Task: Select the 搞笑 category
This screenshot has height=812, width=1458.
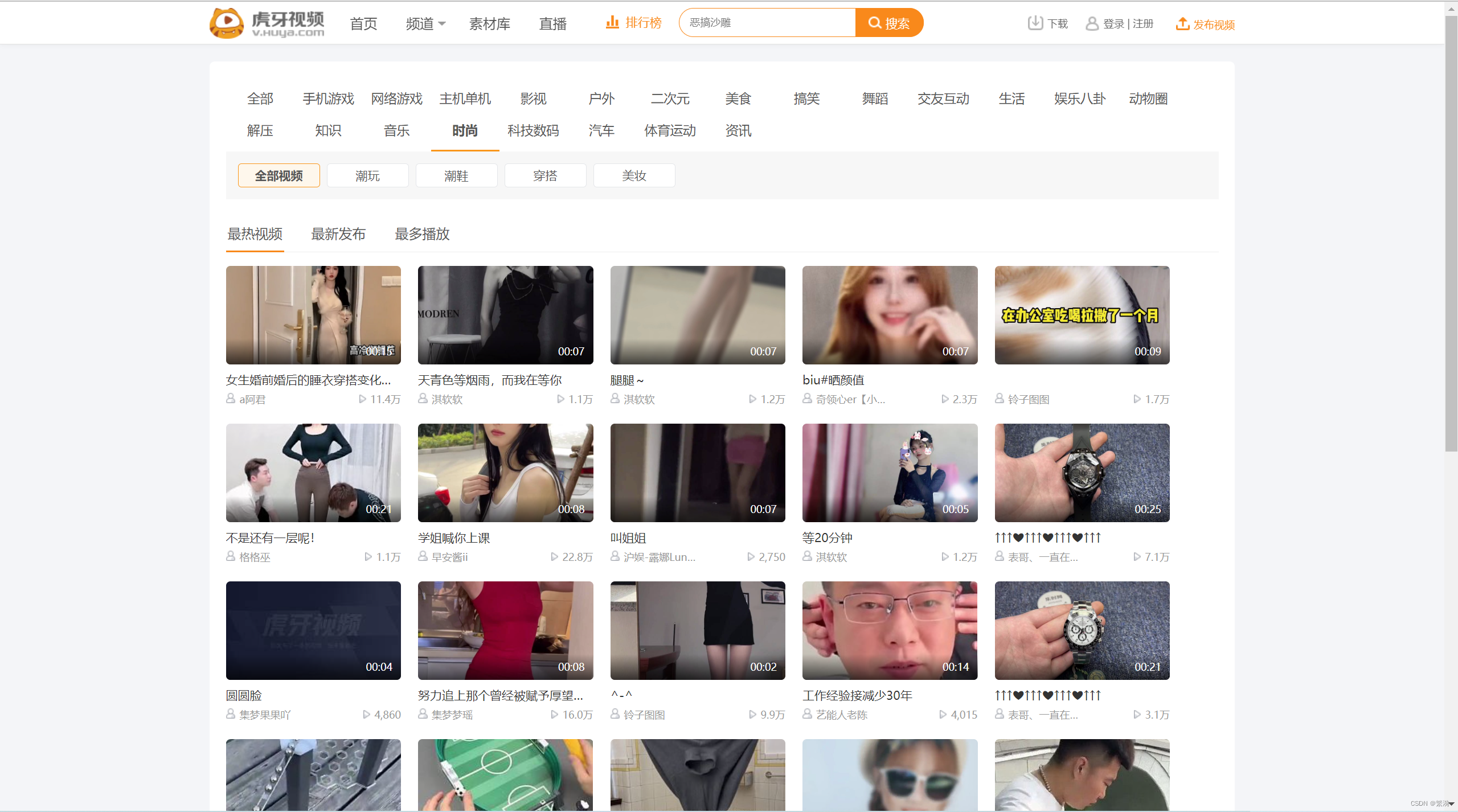Action: 807,99
